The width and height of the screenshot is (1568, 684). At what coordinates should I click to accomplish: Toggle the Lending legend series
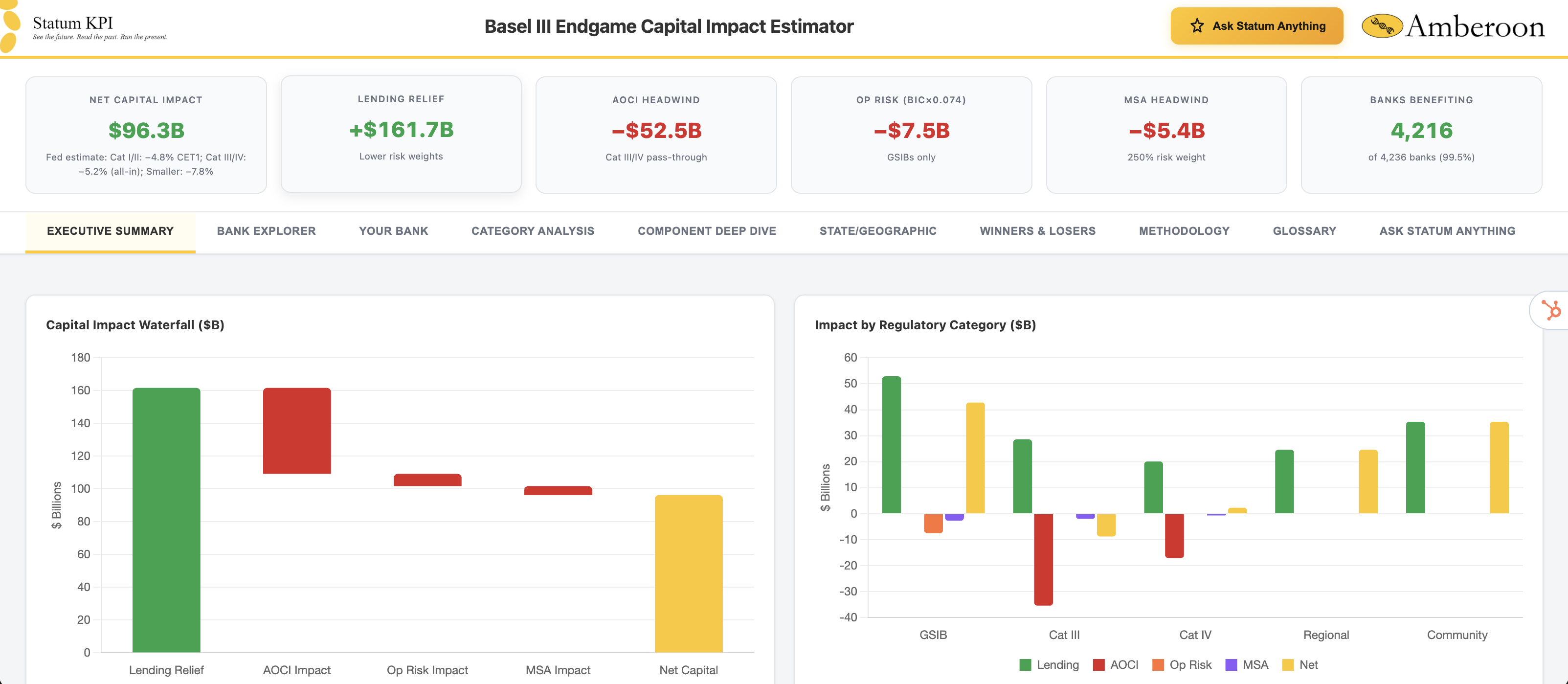coord(1050,664)
